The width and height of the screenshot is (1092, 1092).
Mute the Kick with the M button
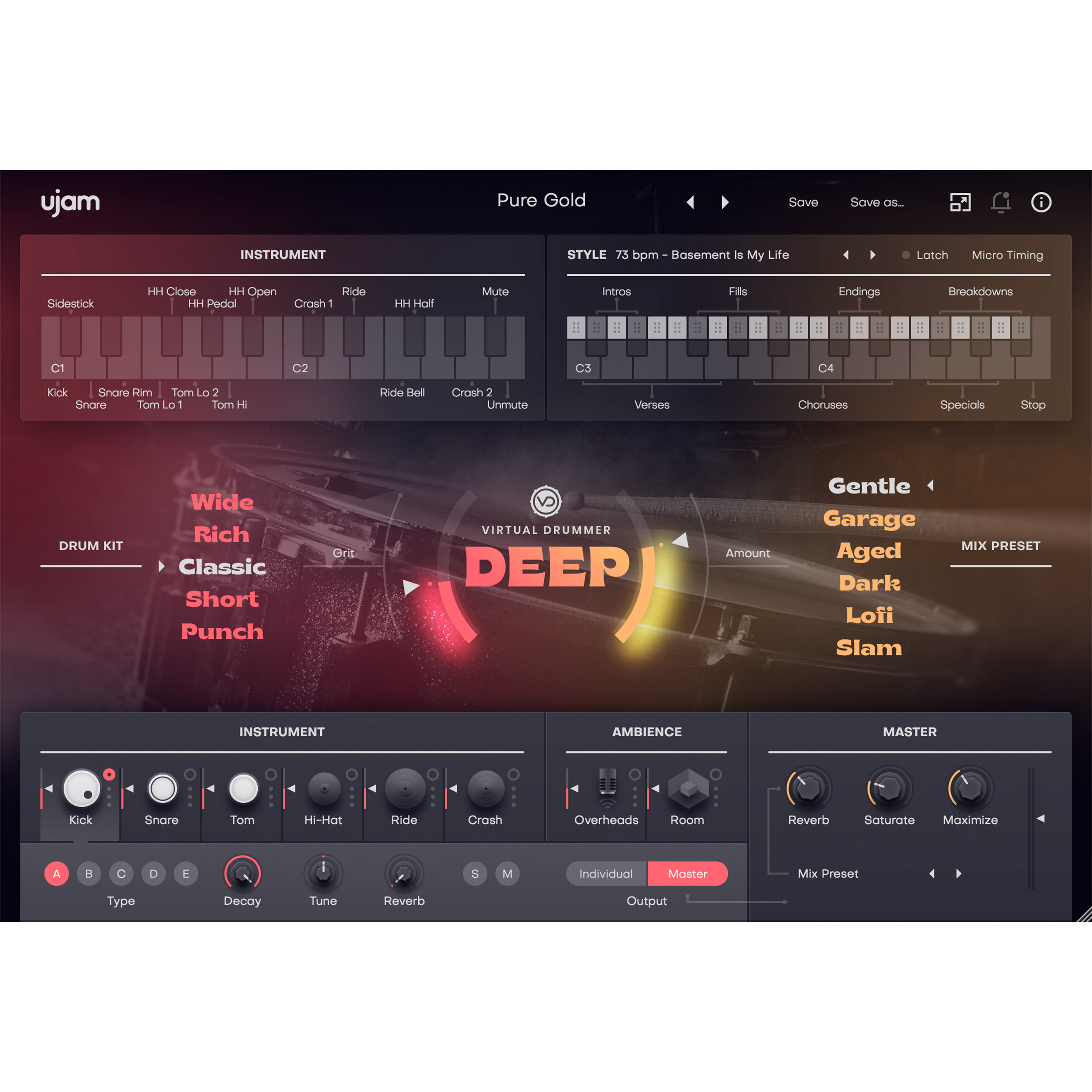(507, 873)
